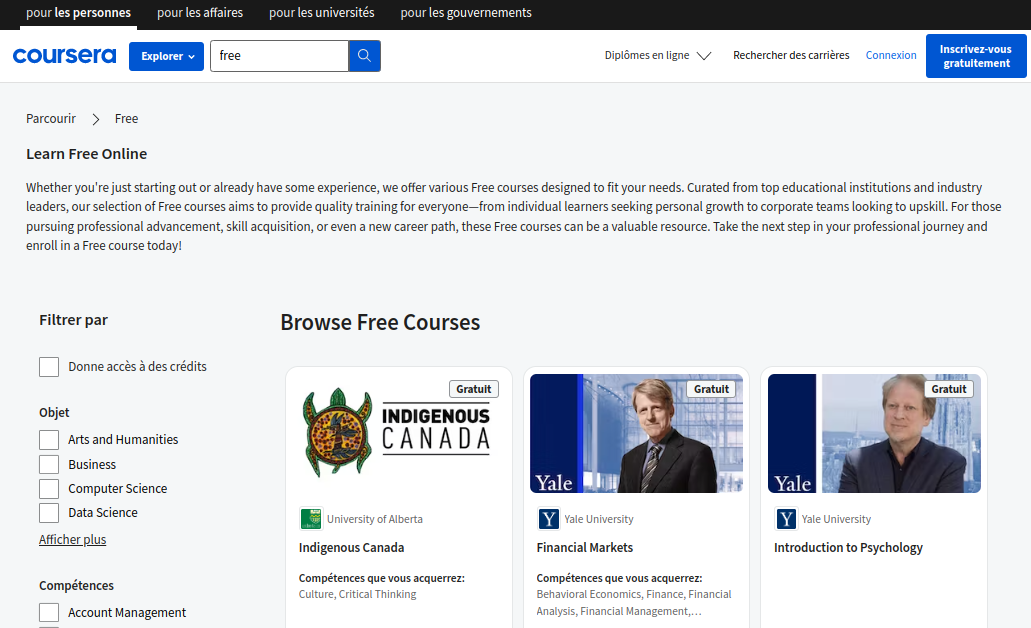Click Gratuit badge on Indigenous Canada card
This screenshot has width=1031, height=628.
473,389
